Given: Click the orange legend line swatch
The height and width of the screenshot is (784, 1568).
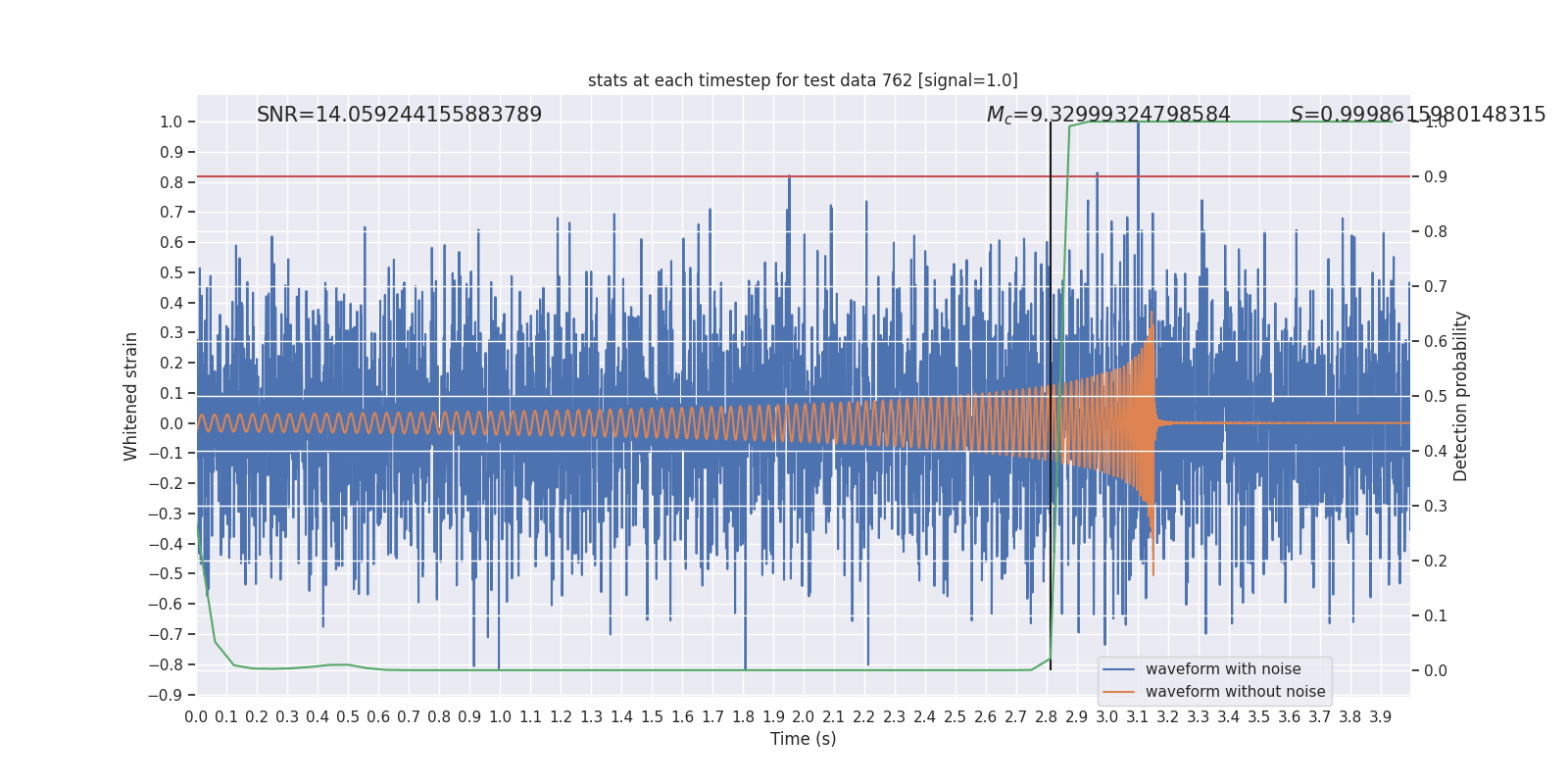Looking at the screenshot, I should point(1119,692).
